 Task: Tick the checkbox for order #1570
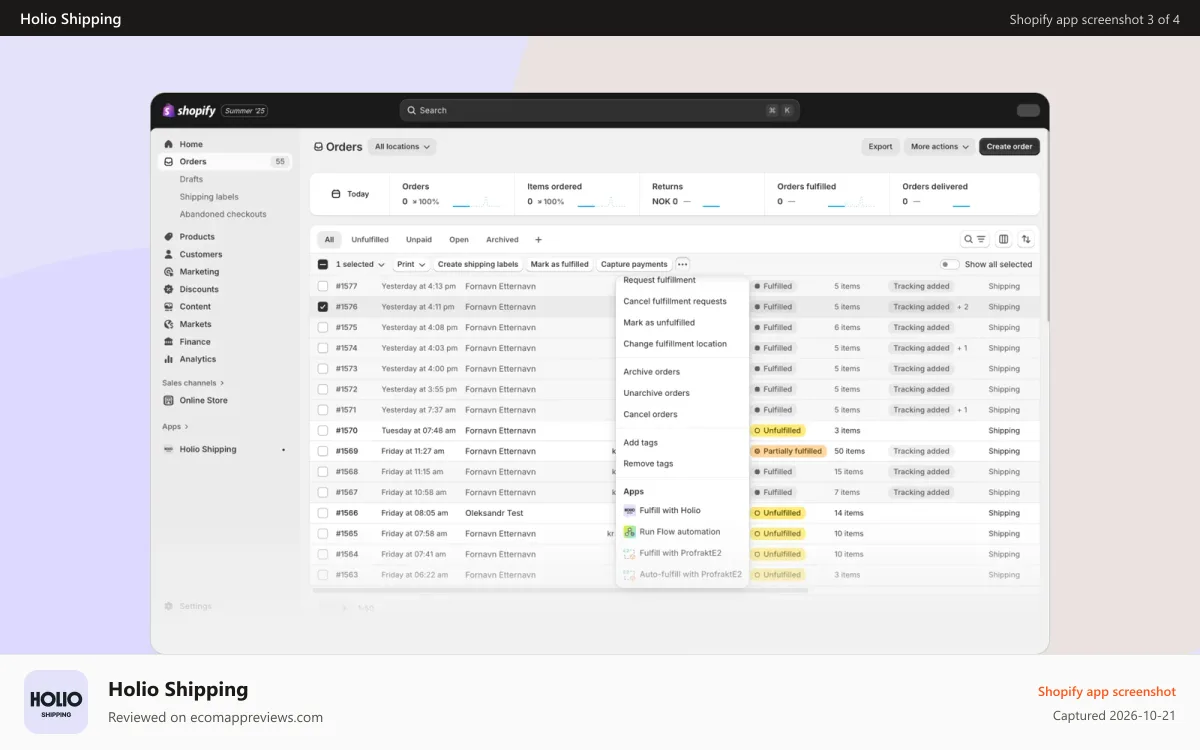(323, 430)
